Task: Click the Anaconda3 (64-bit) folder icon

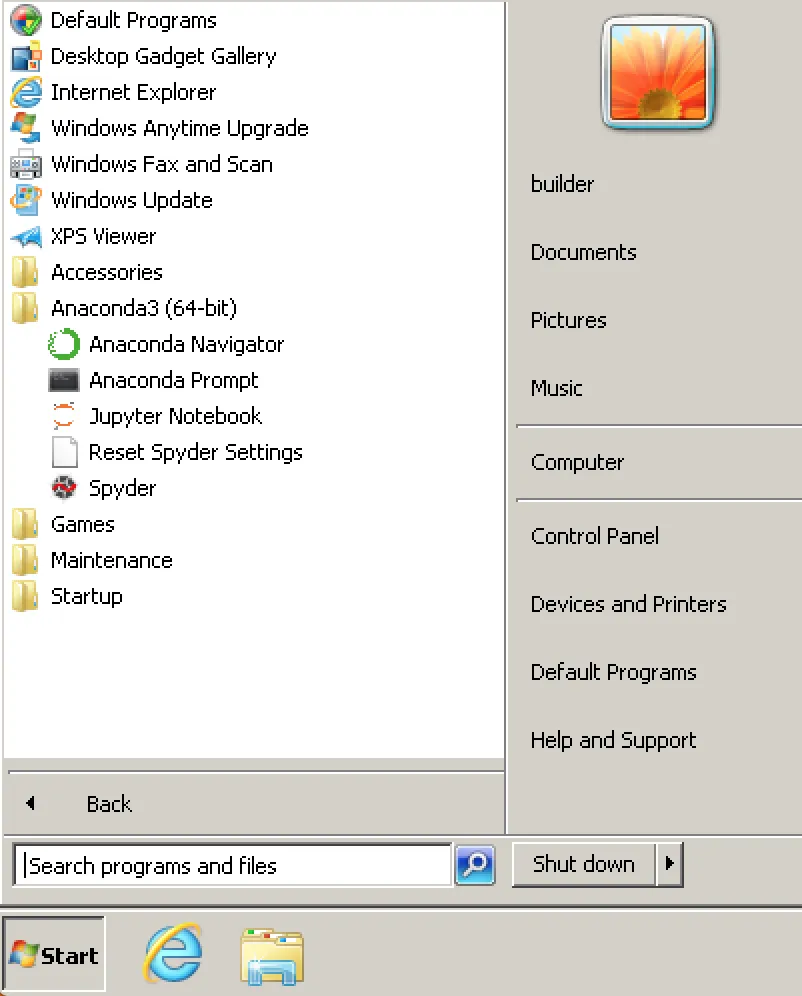Action: (x=25, y=308)
